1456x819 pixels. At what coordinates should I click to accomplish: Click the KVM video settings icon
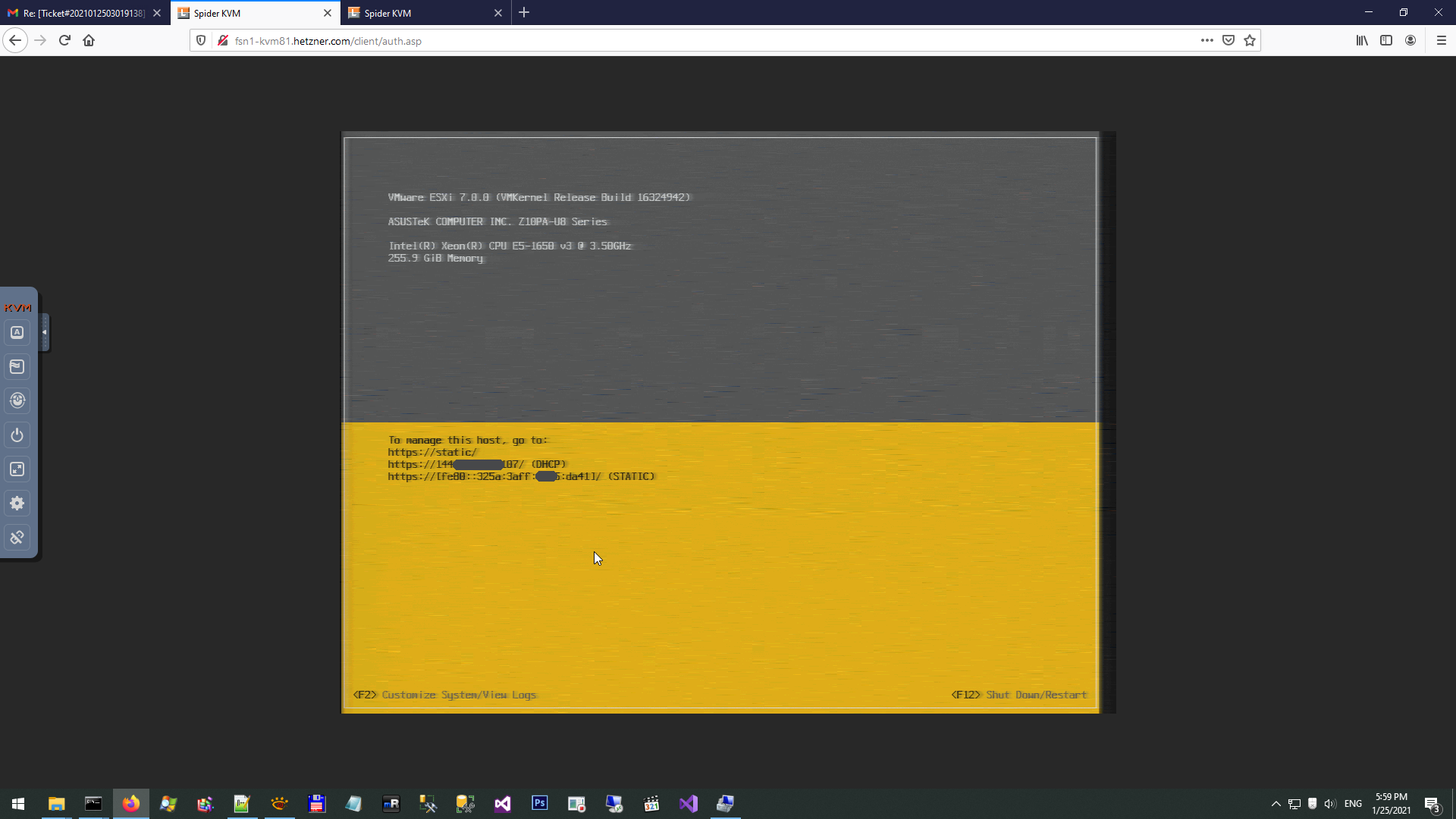click(x=17, y=367)
